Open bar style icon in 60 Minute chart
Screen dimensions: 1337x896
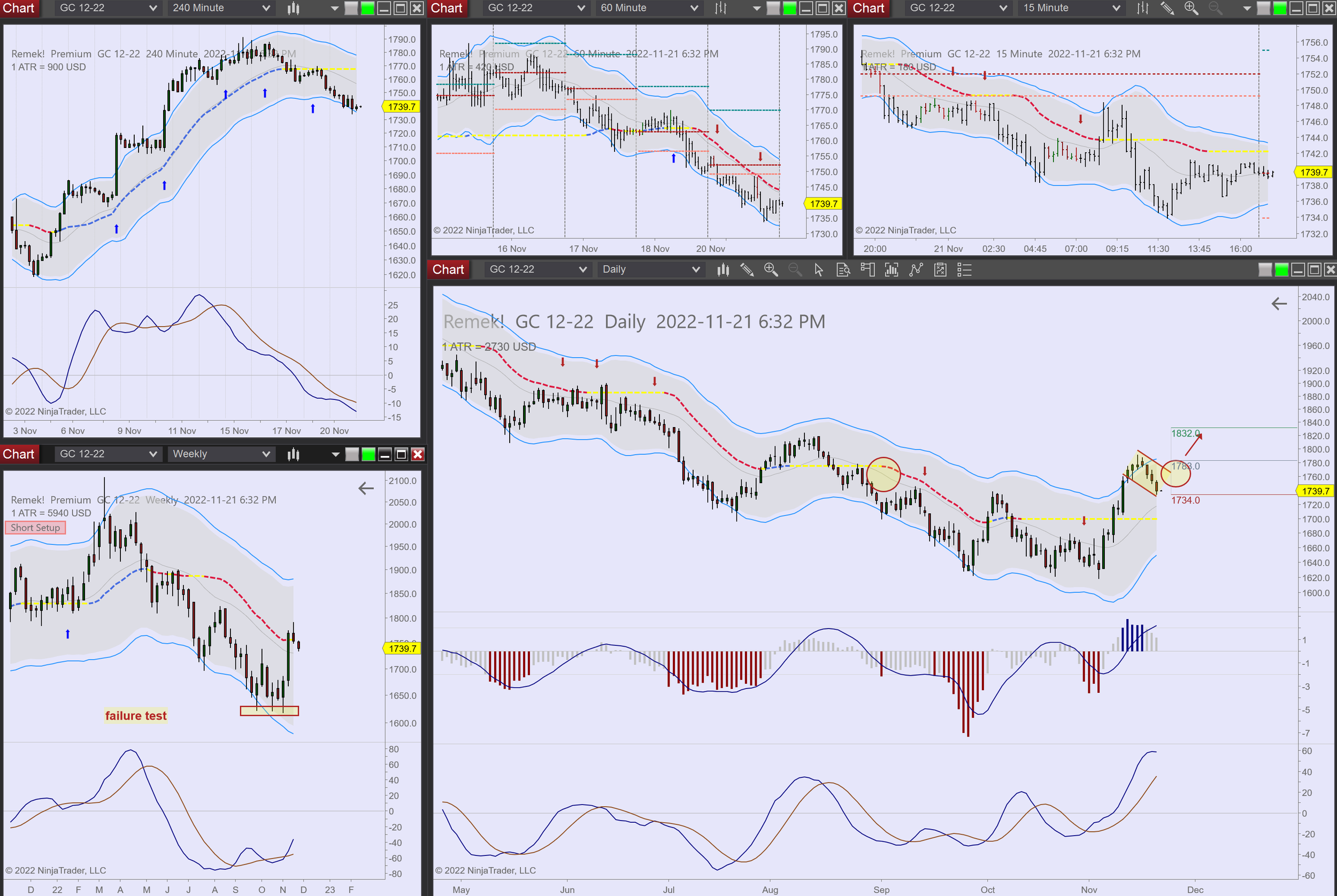point(721,8)
